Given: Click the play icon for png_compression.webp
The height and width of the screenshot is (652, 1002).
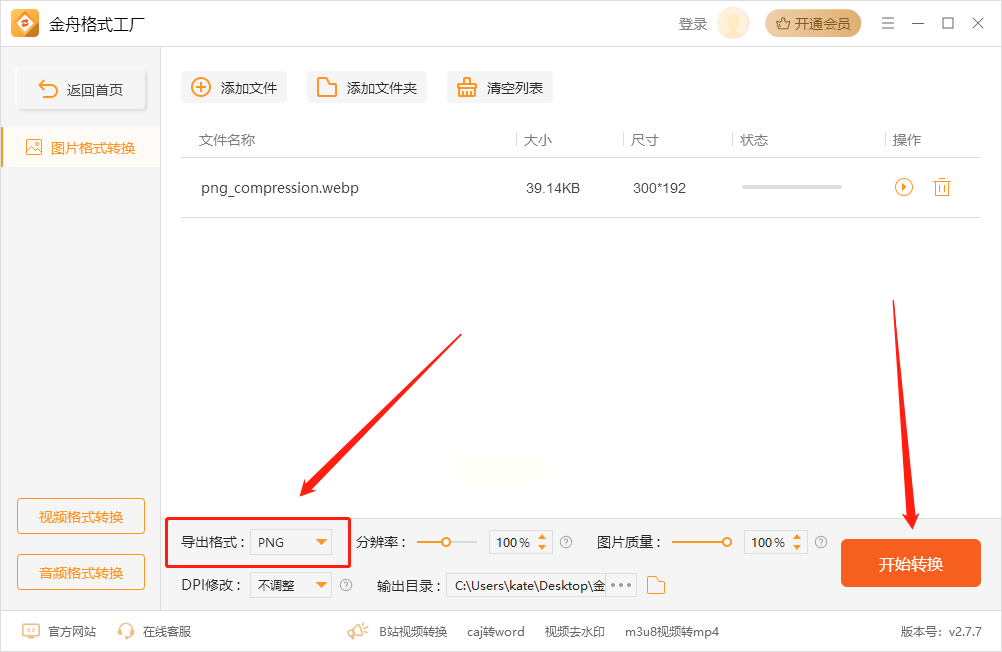Looking at the screenshot, I should pos(904,187).
